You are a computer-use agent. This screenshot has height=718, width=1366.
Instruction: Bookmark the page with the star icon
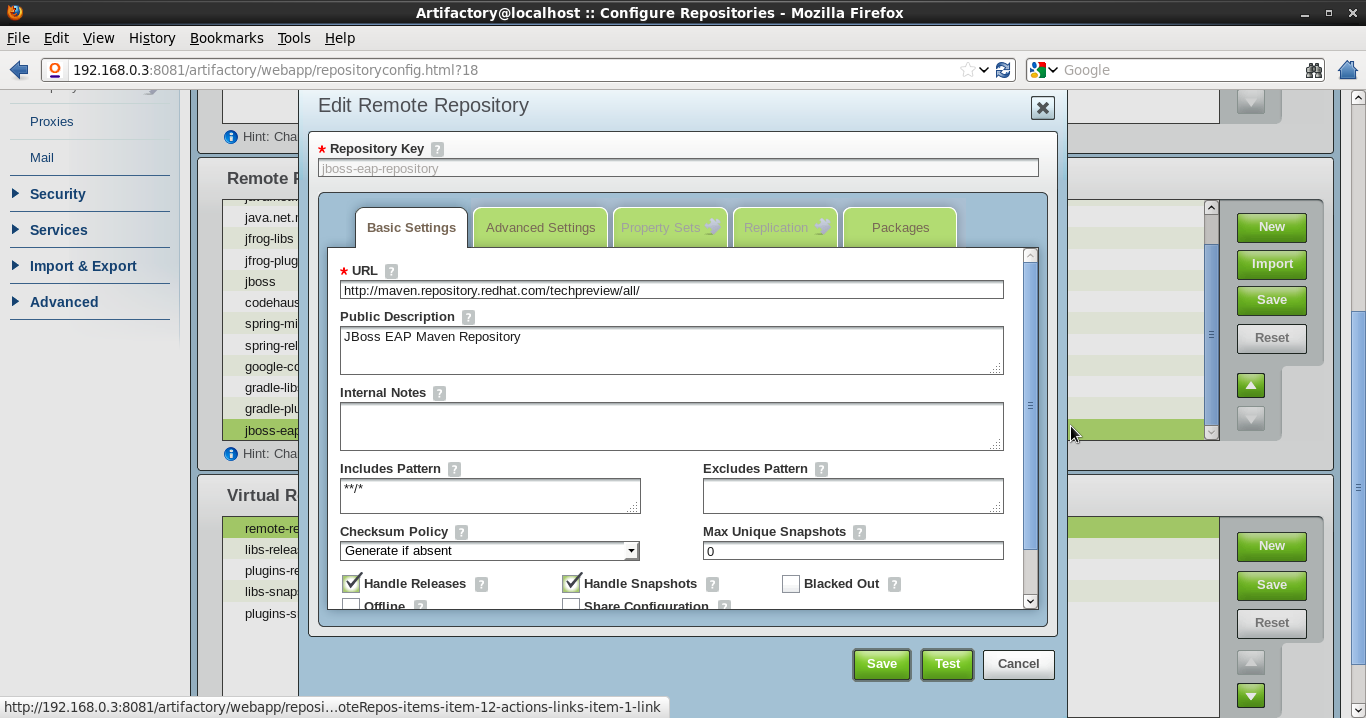tap(967, 70)
